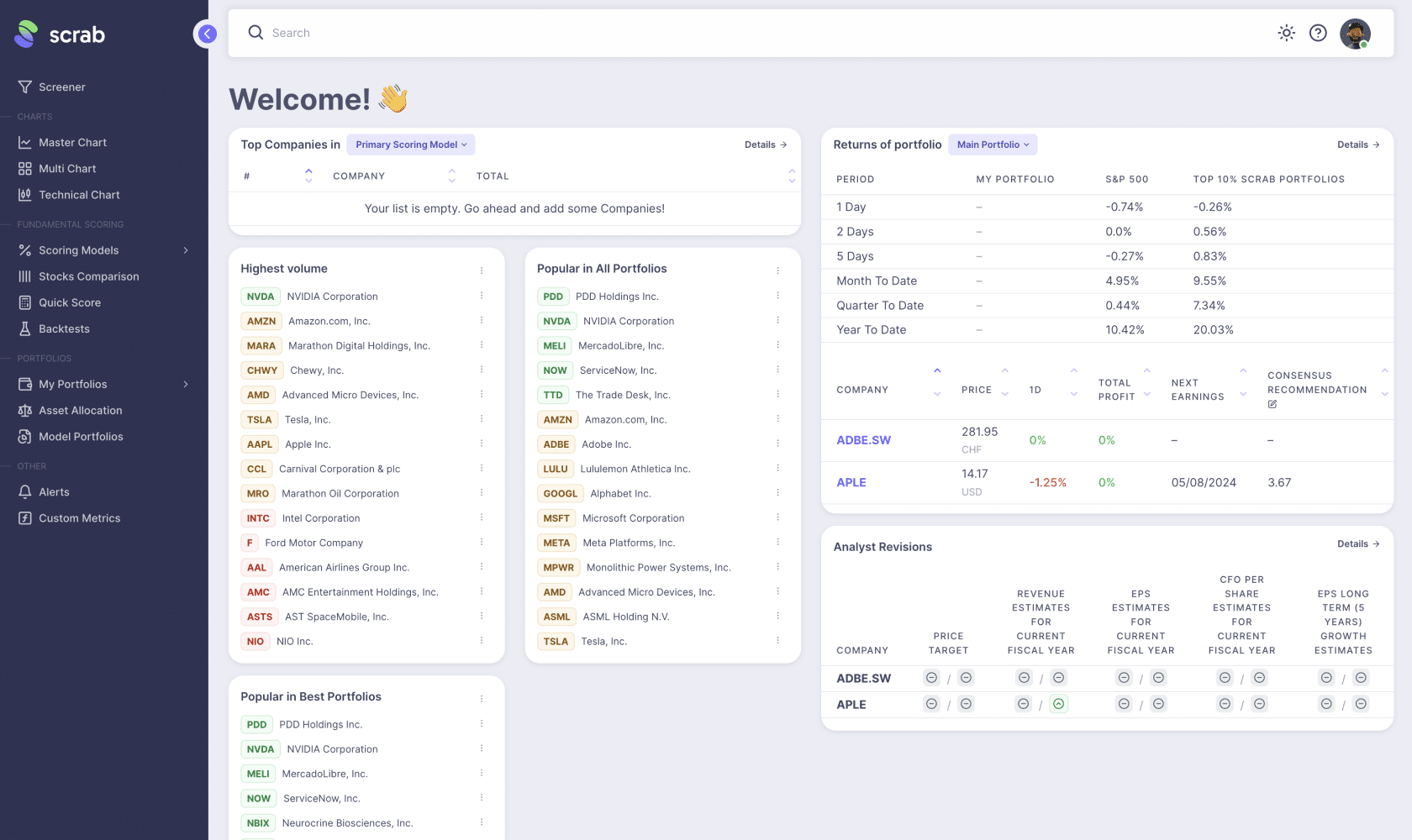Open Details link for Analyst Revisions
The width and height of the screenshot is (1412, 840).
point(1358,543)
